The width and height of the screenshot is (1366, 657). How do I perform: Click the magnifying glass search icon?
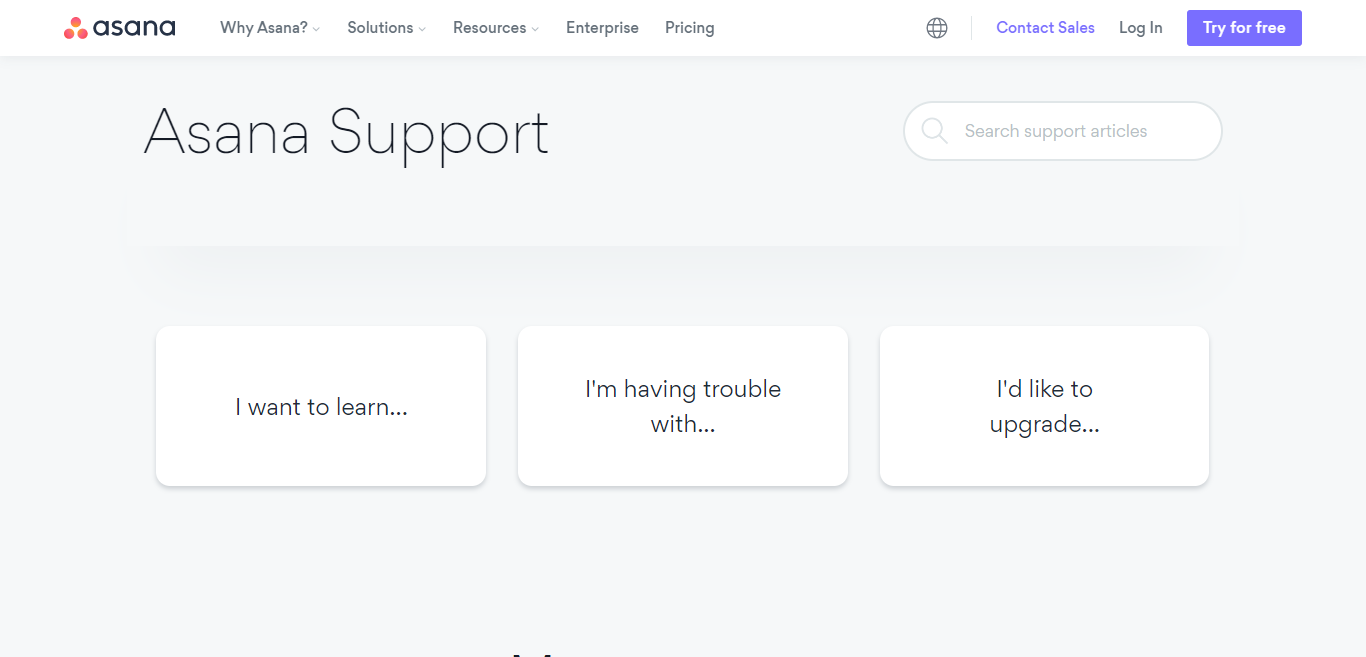click(934, 131)
